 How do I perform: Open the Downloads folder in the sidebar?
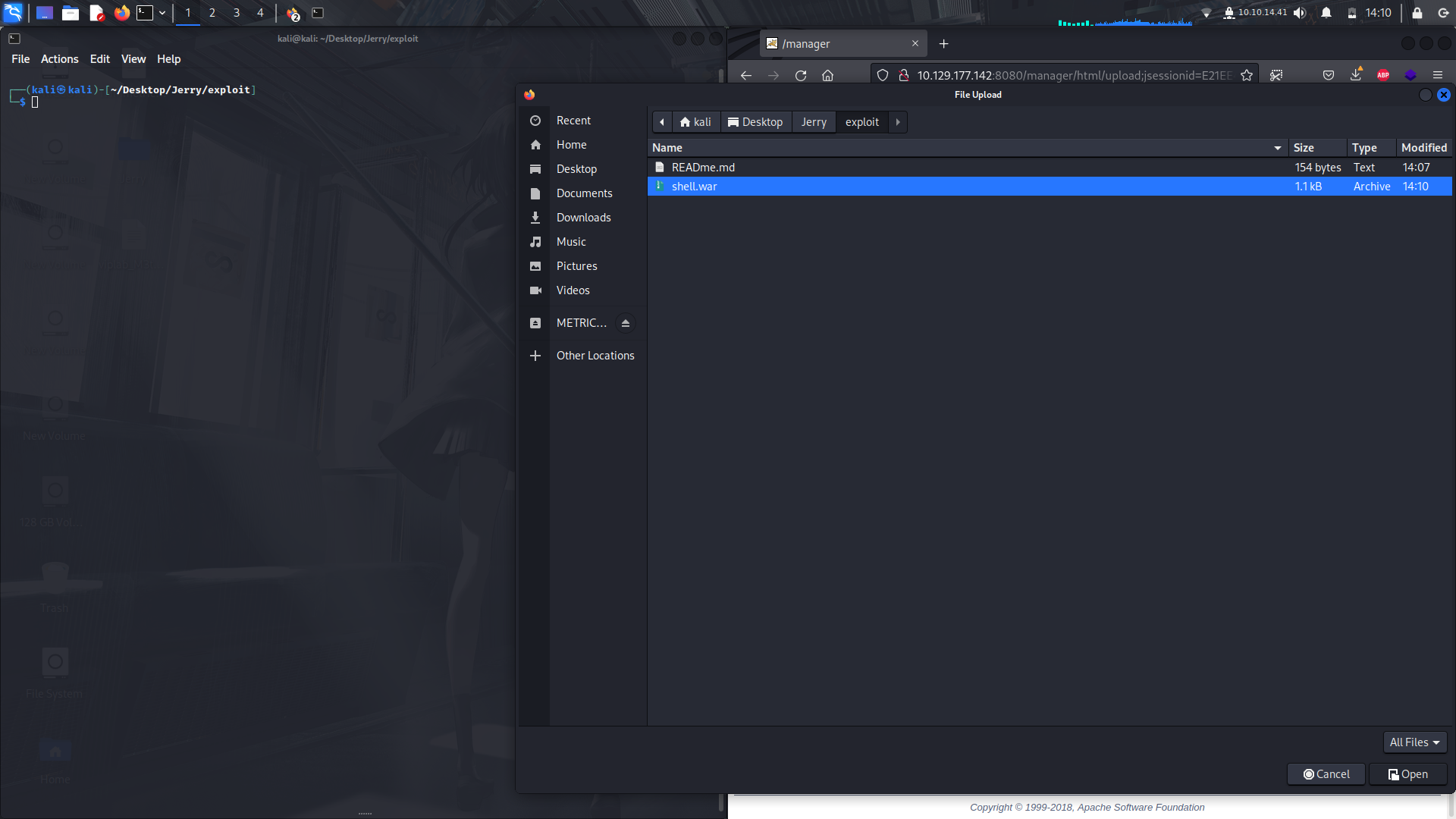[583, 217]
